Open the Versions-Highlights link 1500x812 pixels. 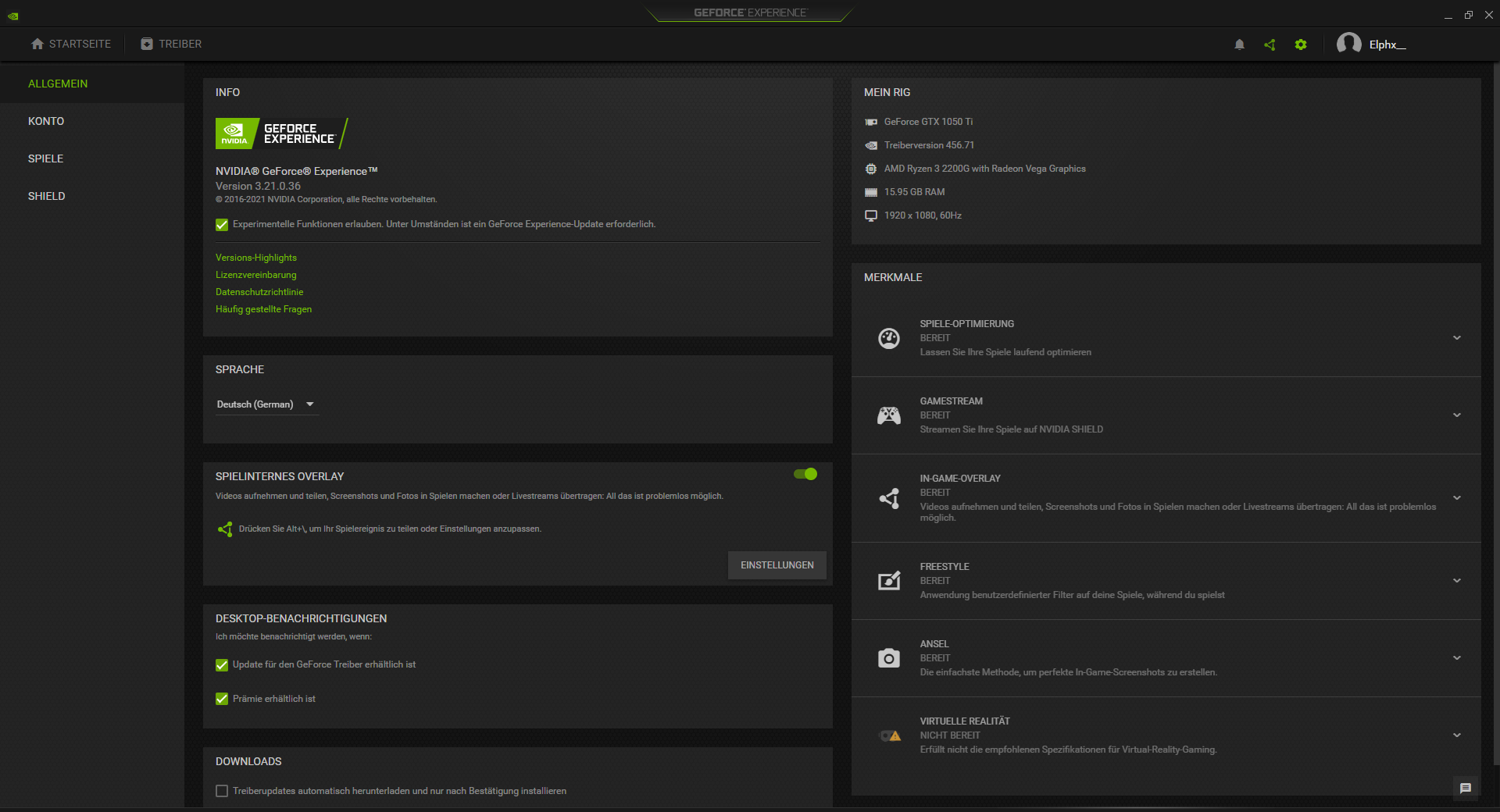256,258
